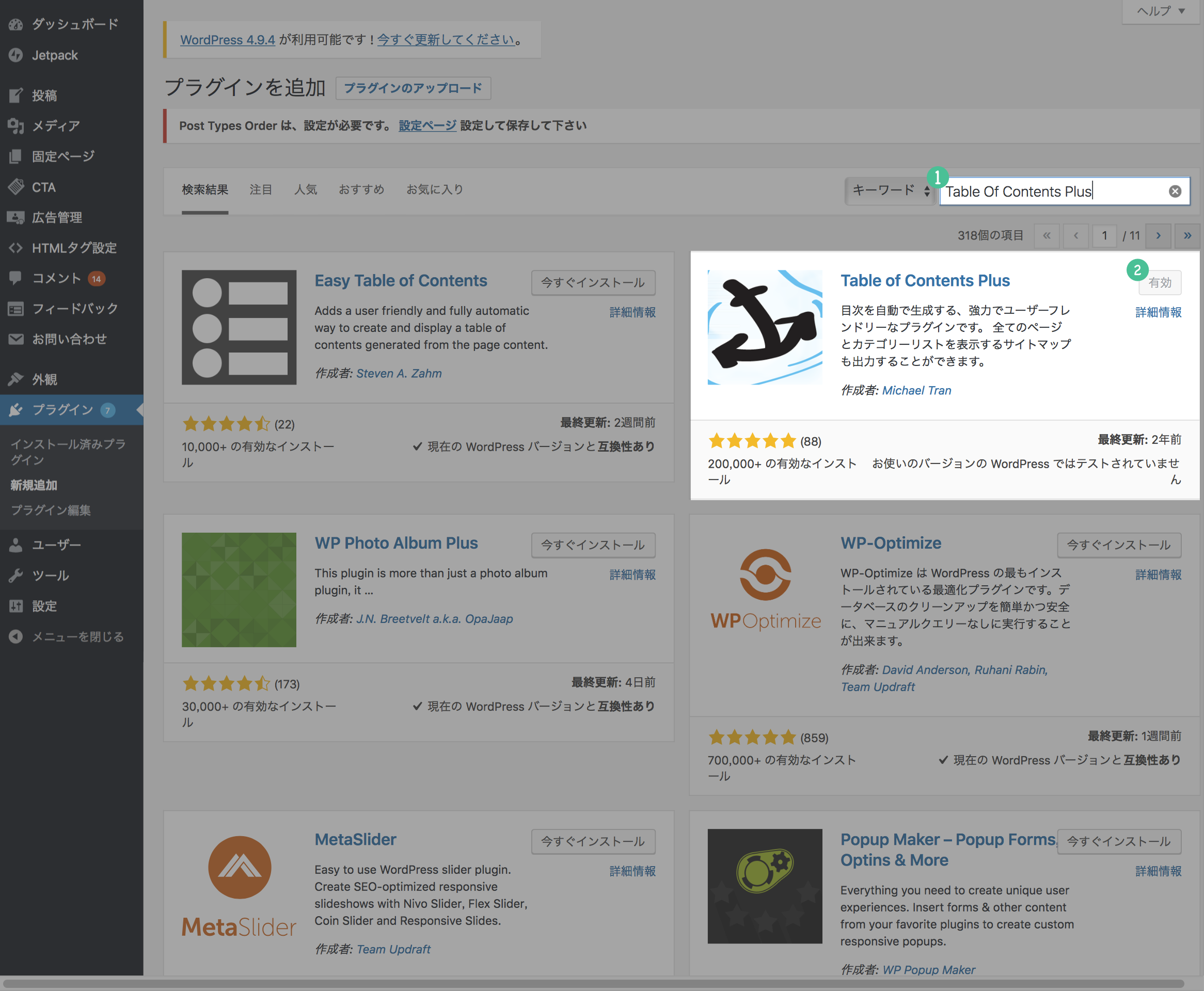The image size is (1204, 991).
Task: Click the Jetpack sidebar icon
Action: coord(15,55)
